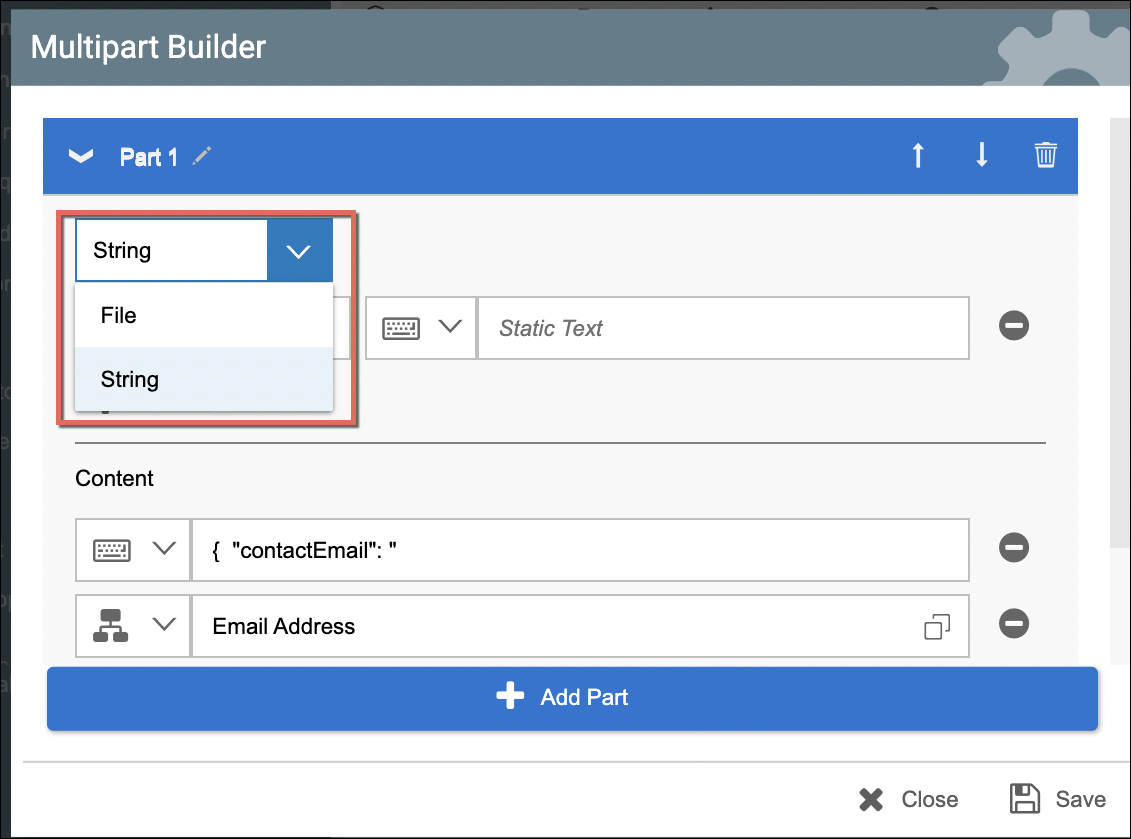Click into the Static Text input field
1131x839 pixels.
point(723,328)
